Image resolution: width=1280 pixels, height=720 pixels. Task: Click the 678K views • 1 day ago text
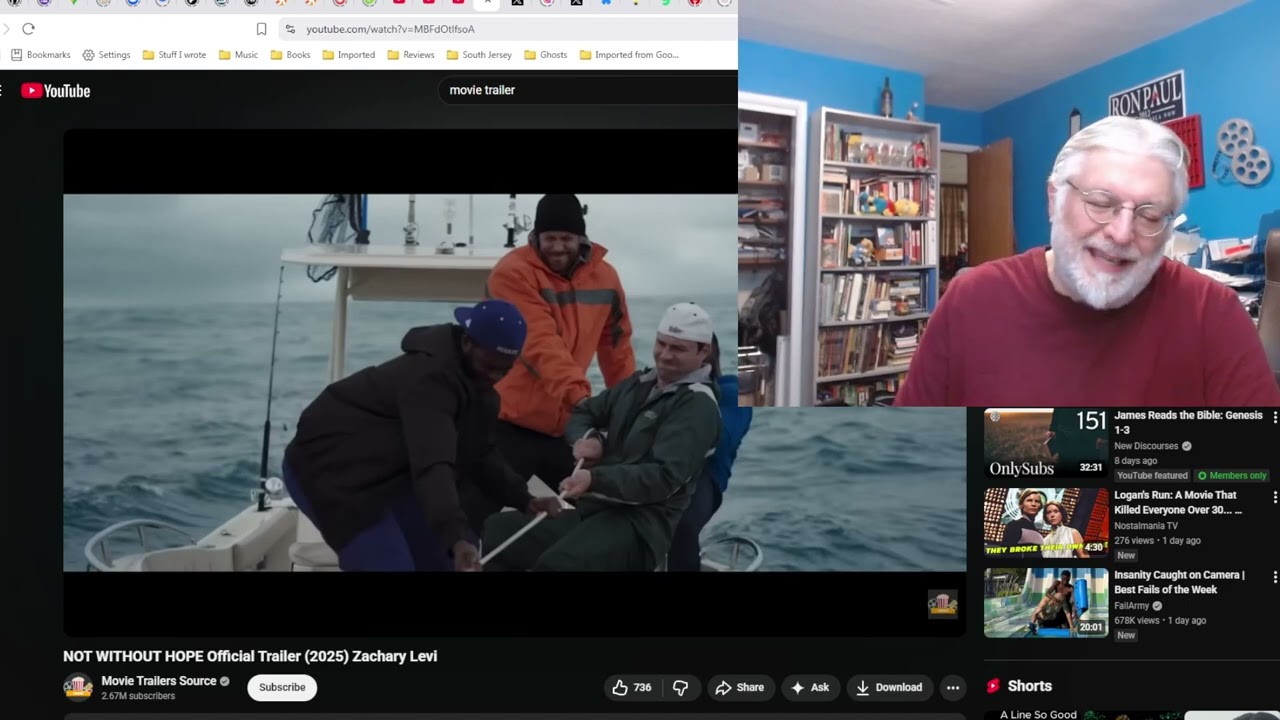point(1160,621)
